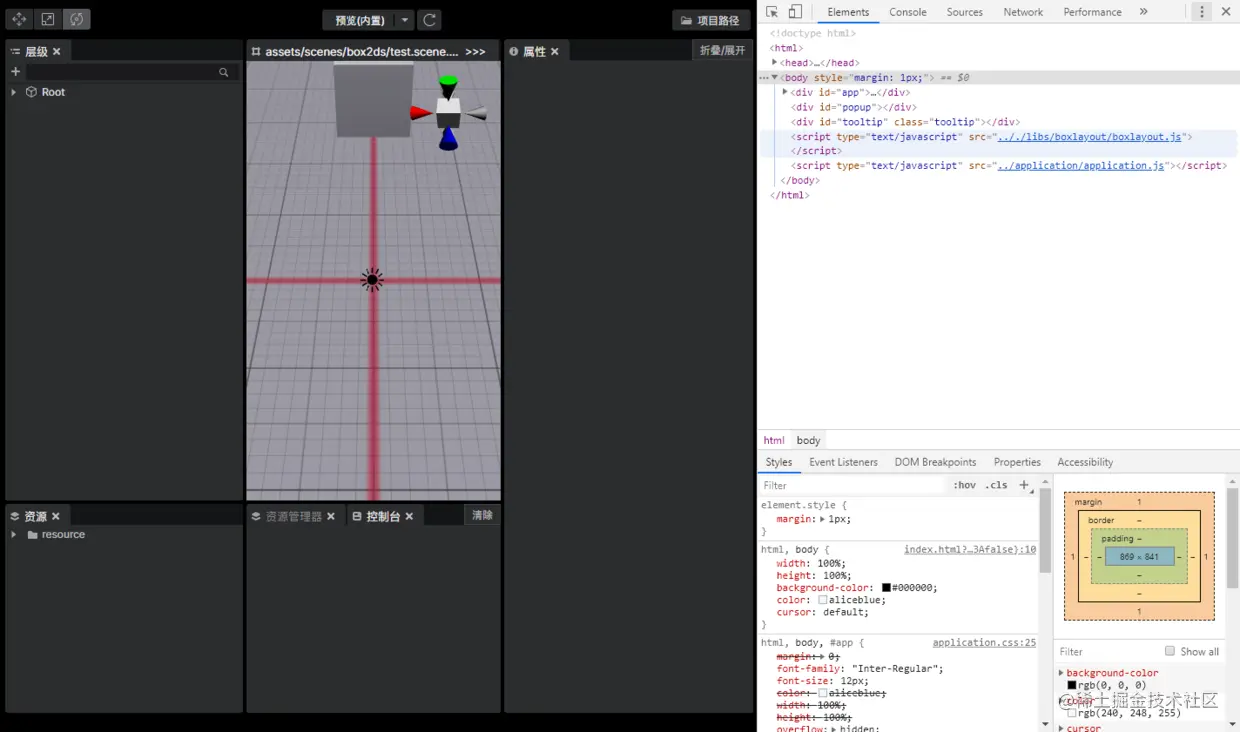Show more DevTools tabs chevron

coord(1143,12)
